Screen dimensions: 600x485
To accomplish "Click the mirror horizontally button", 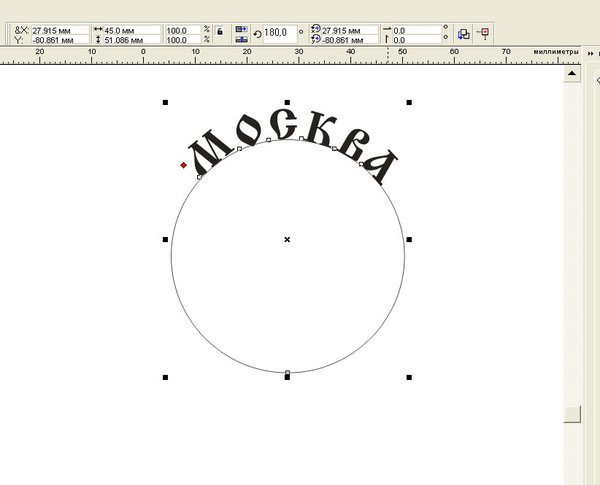I will point(241,30).
